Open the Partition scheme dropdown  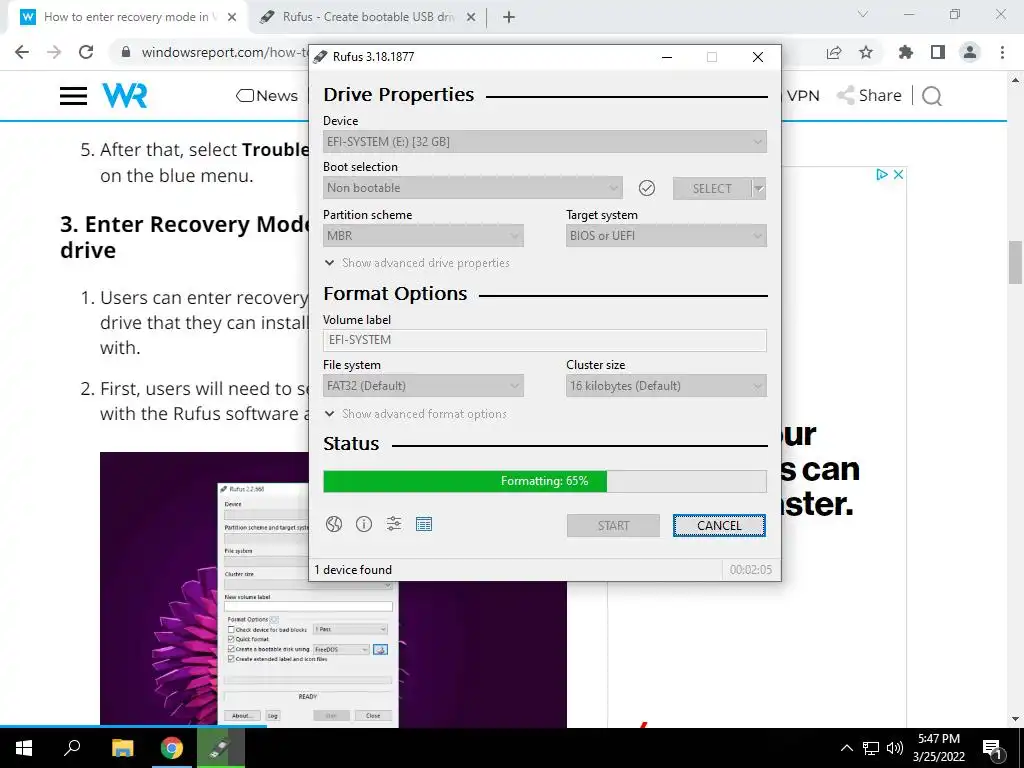tap(423, 236)
